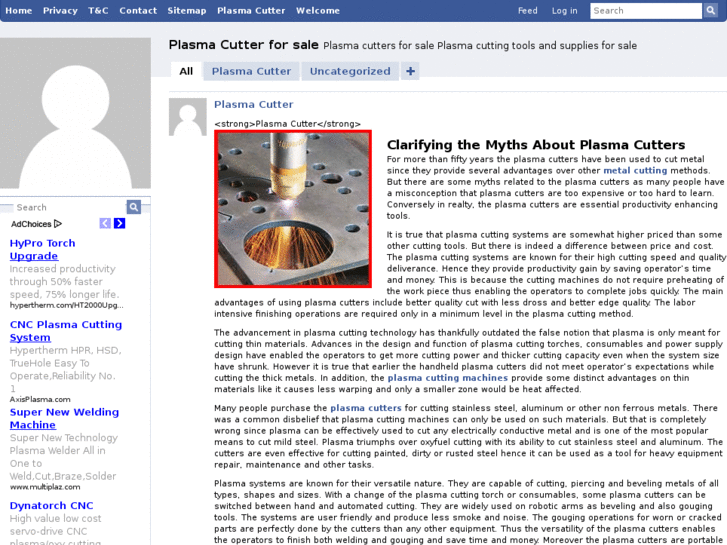Switch to the Plasma Cutter category tab
Screen dimensions: 727x545
tap(251, 71)
